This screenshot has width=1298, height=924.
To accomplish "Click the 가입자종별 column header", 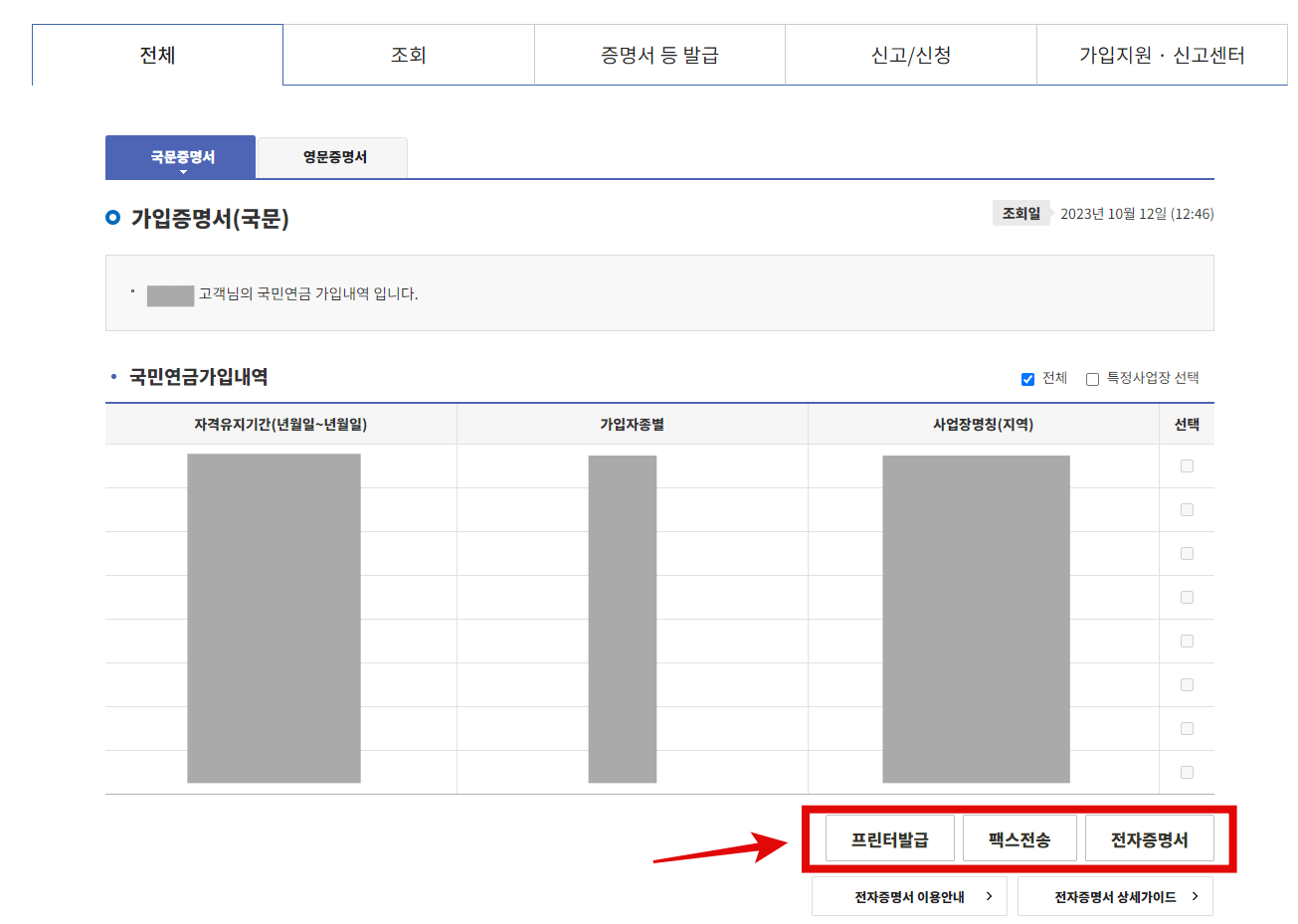I will [631, 424].
